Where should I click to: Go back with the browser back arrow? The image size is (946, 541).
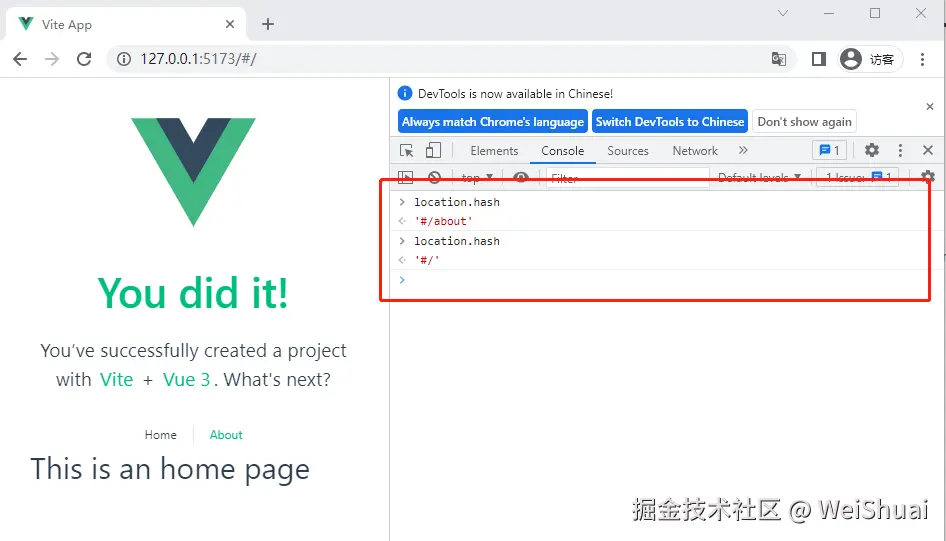pyautogui.click(x=20, y=59)
